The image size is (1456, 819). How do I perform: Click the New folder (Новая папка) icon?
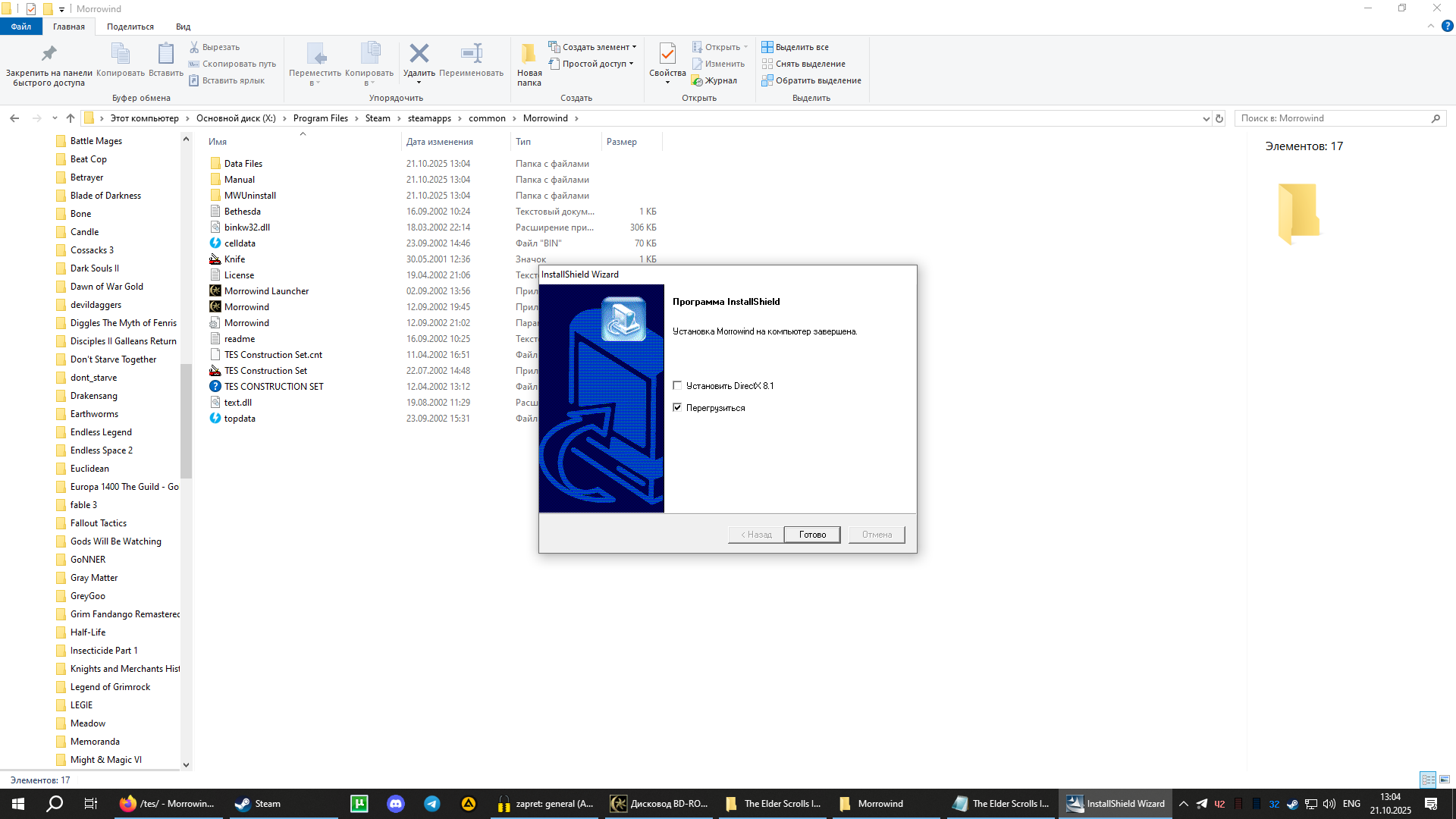[x=529, y=55]
